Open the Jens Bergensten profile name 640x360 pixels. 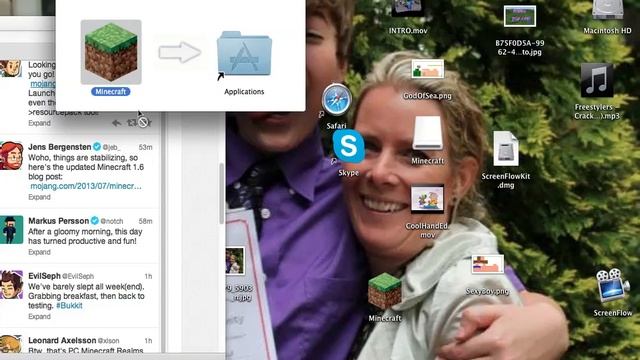click(60, 147)
